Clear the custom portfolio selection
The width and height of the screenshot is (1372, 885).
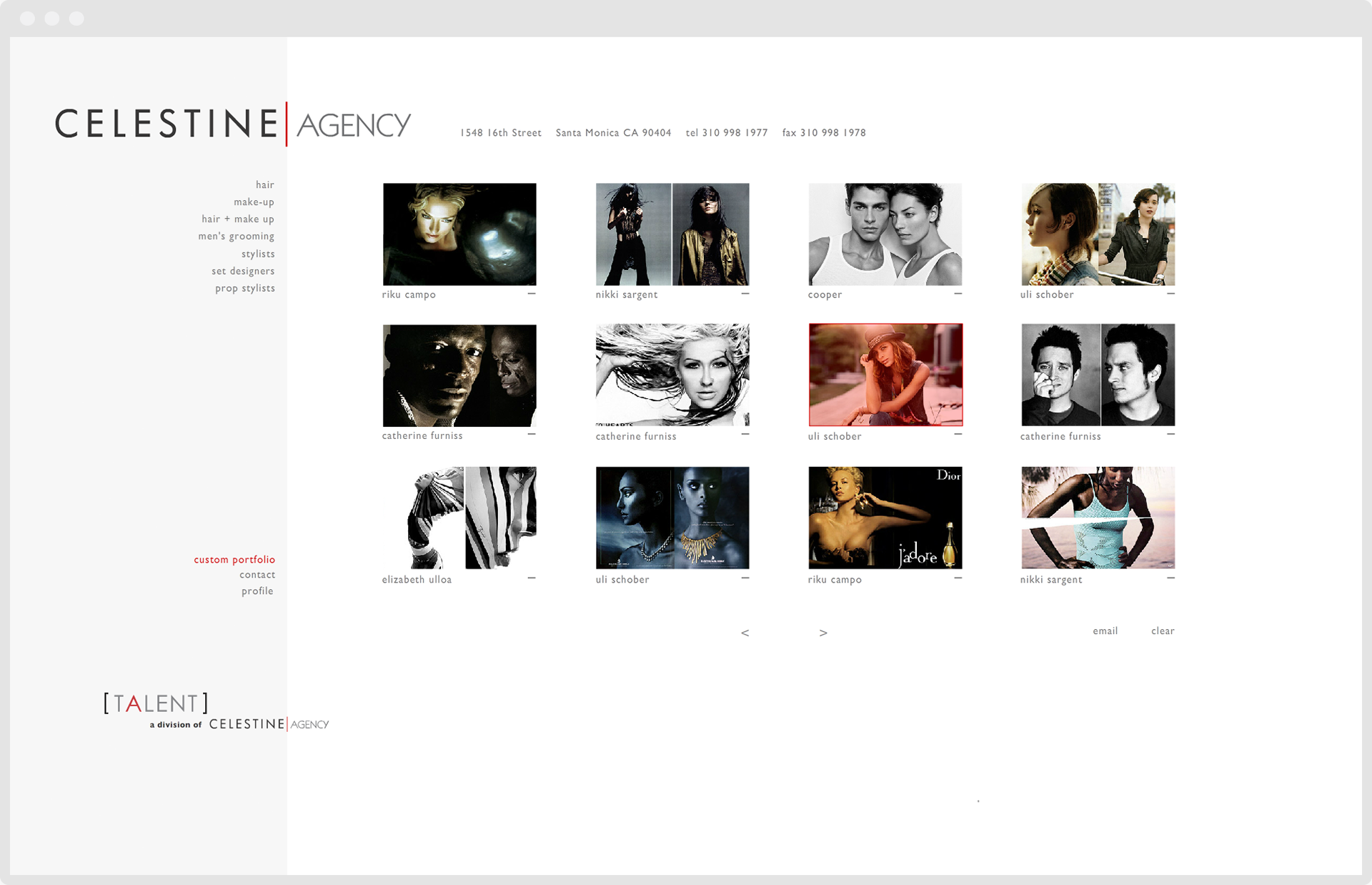coord(1163,631)
